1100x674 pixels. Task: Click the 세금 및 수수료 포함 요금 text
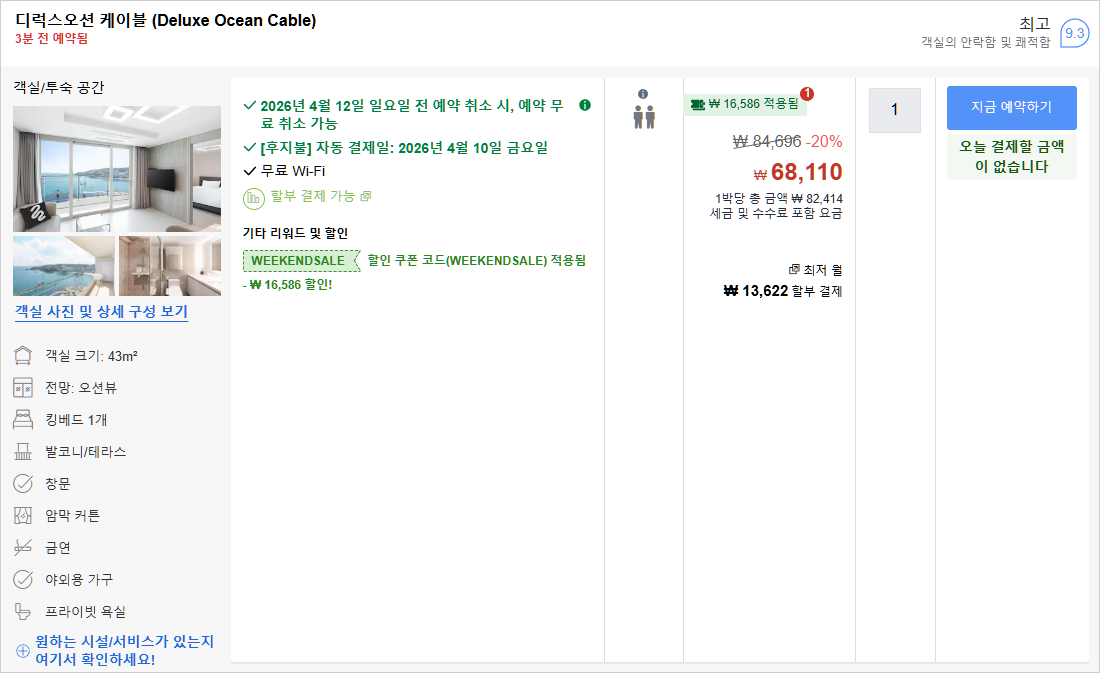(776, 213)
